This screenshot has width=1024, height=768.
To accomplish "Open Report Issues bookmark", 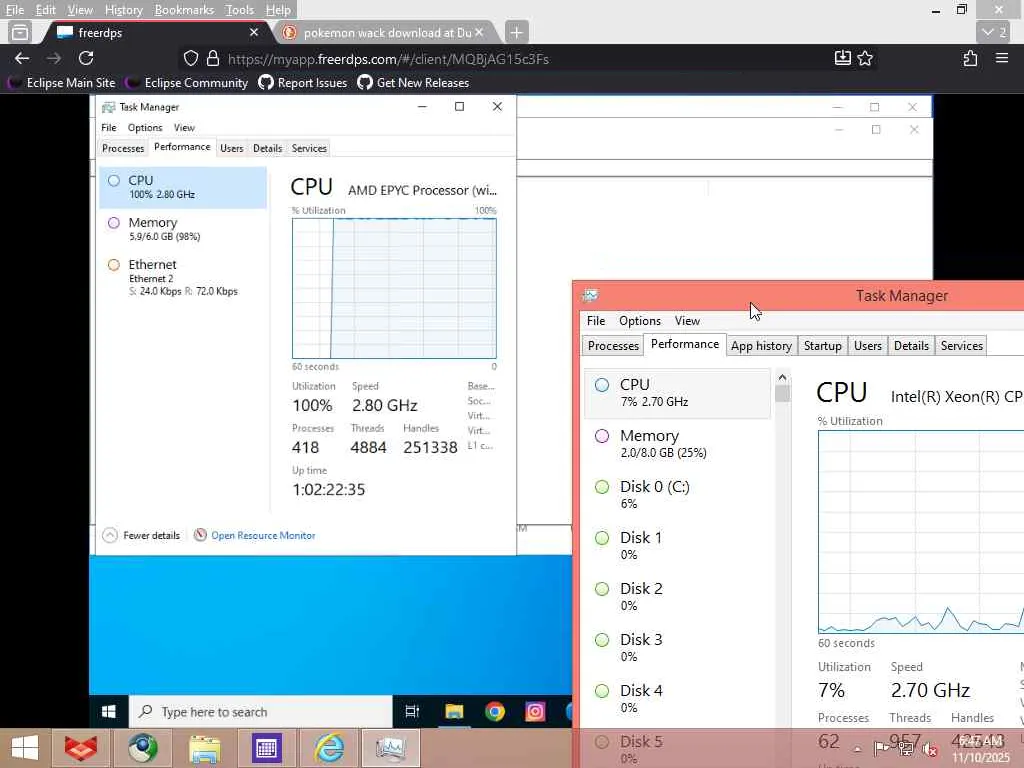I will click(x=302, y=83).
